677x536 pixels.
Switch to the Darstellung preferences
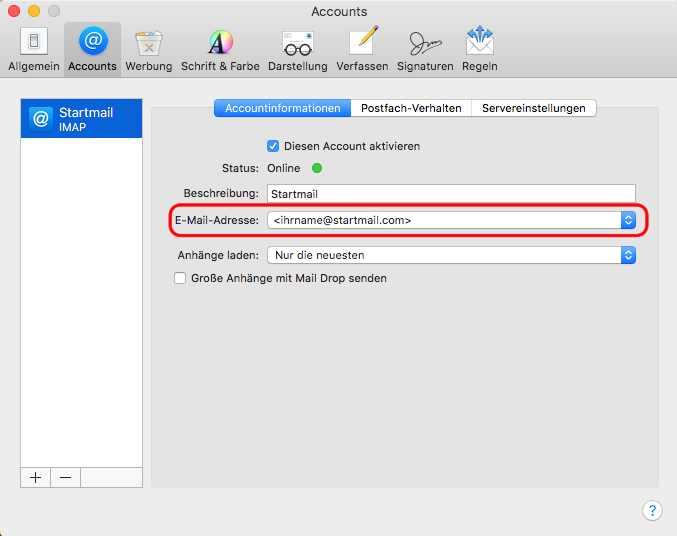tap(297, 50)
